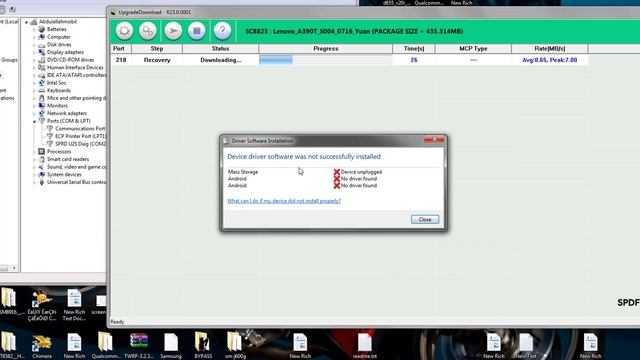Select the Communications Port tree item

[80, 129]
